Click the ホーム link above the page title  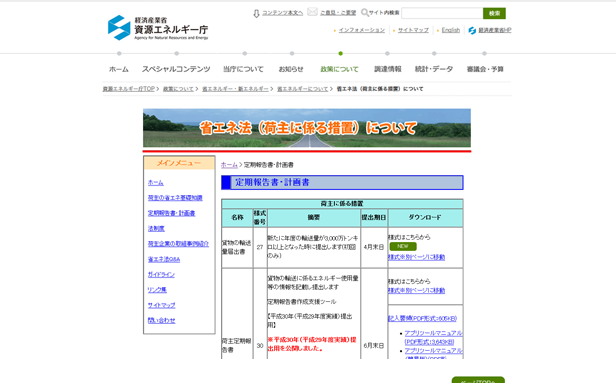[x=229, y=165]
